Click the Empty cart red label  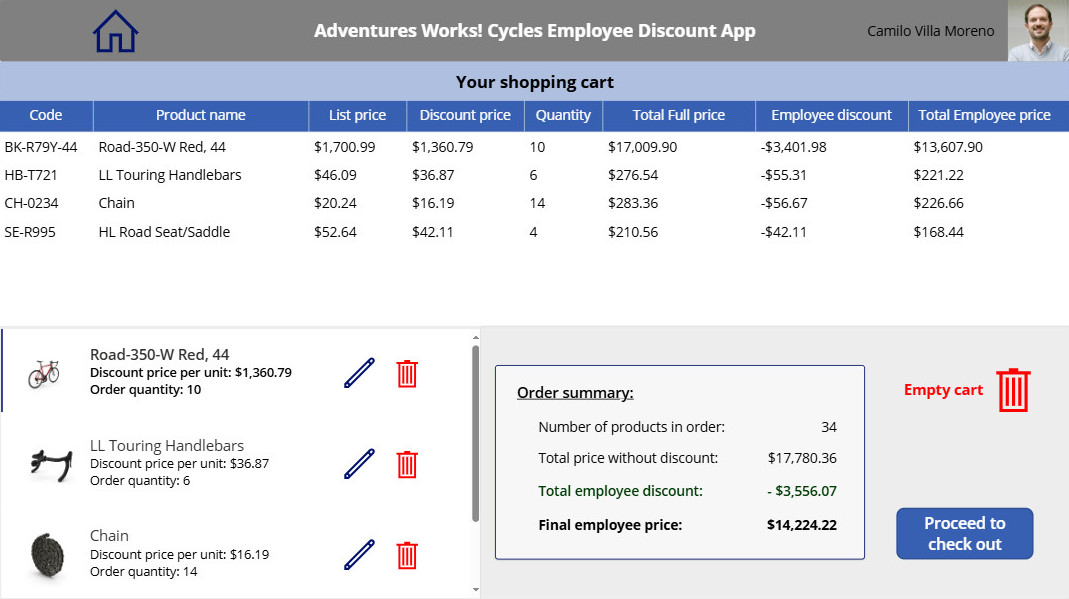(943, 390)
